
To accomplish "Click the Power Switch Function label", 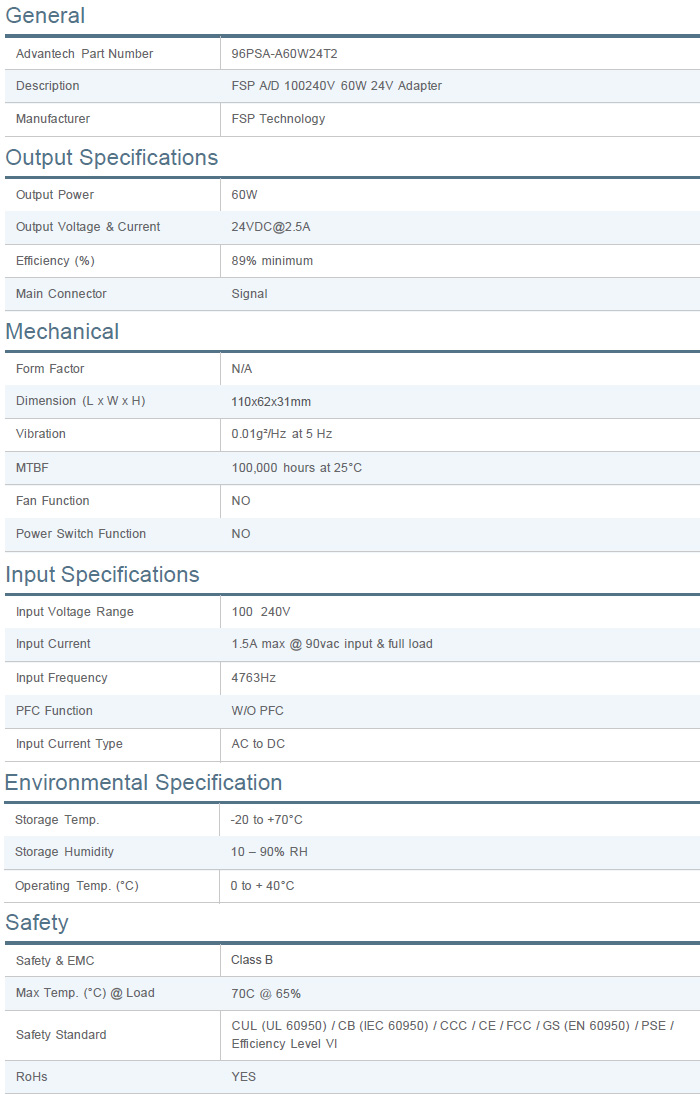I will (81, 534).
